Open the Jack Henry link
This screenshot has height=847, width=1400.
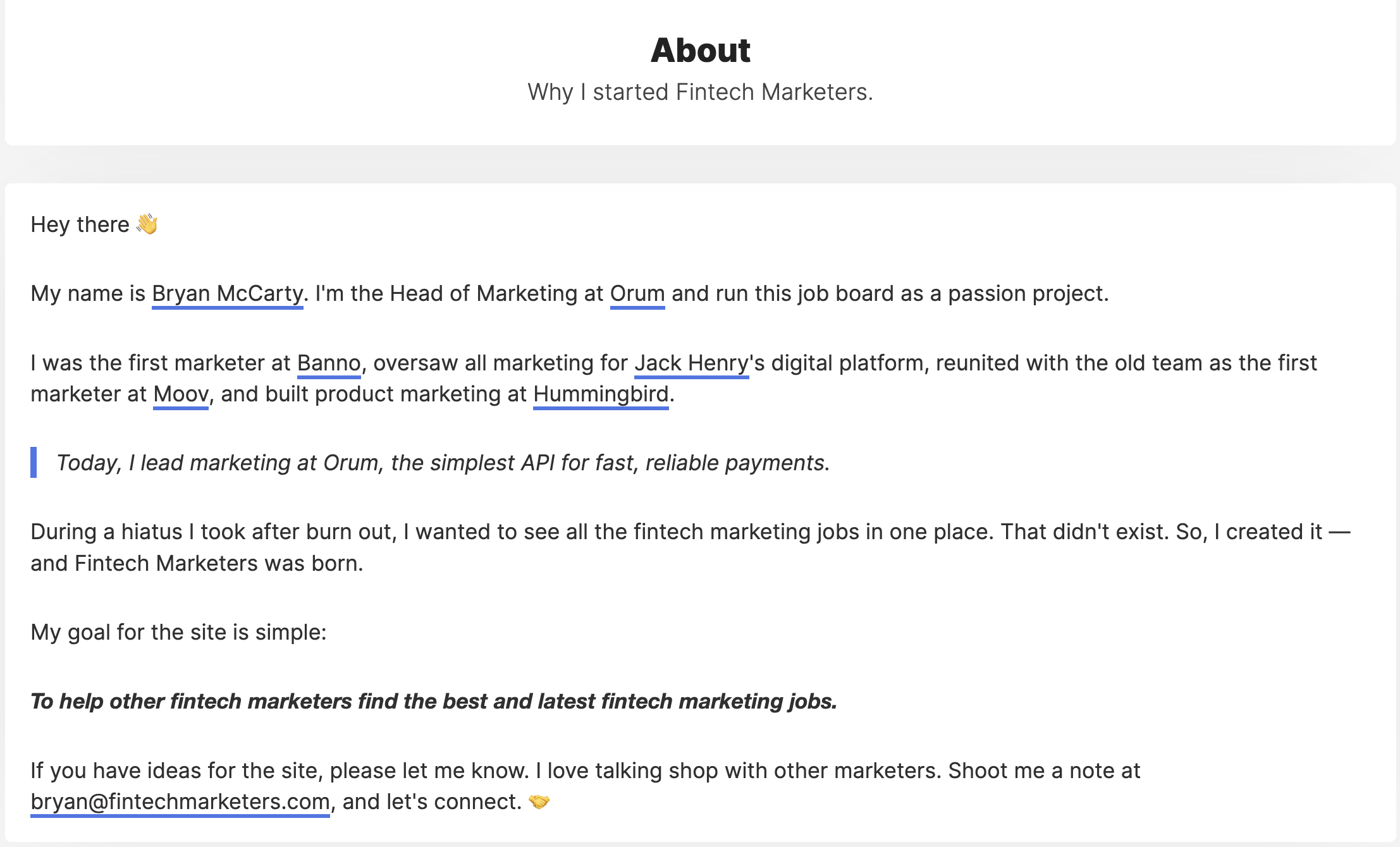(x=691, y=363)
